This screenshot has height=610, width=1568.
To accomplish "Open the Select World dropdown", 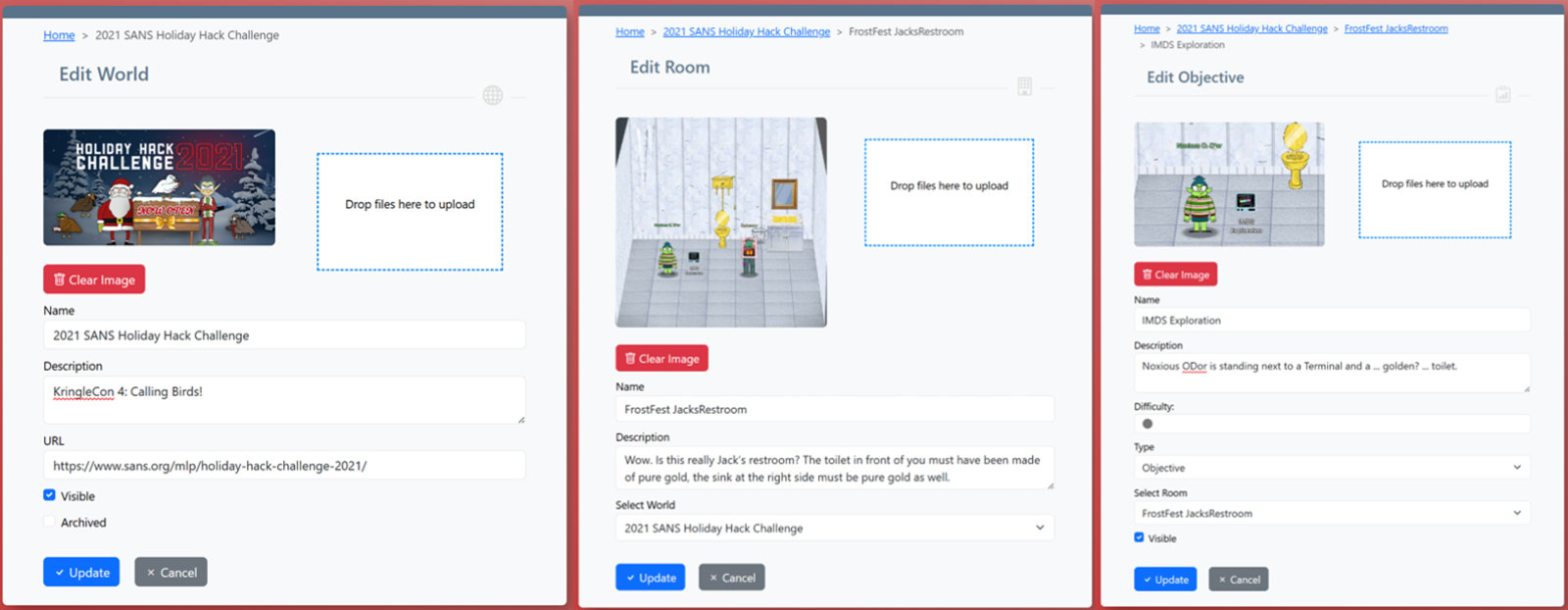I will 834,528.
